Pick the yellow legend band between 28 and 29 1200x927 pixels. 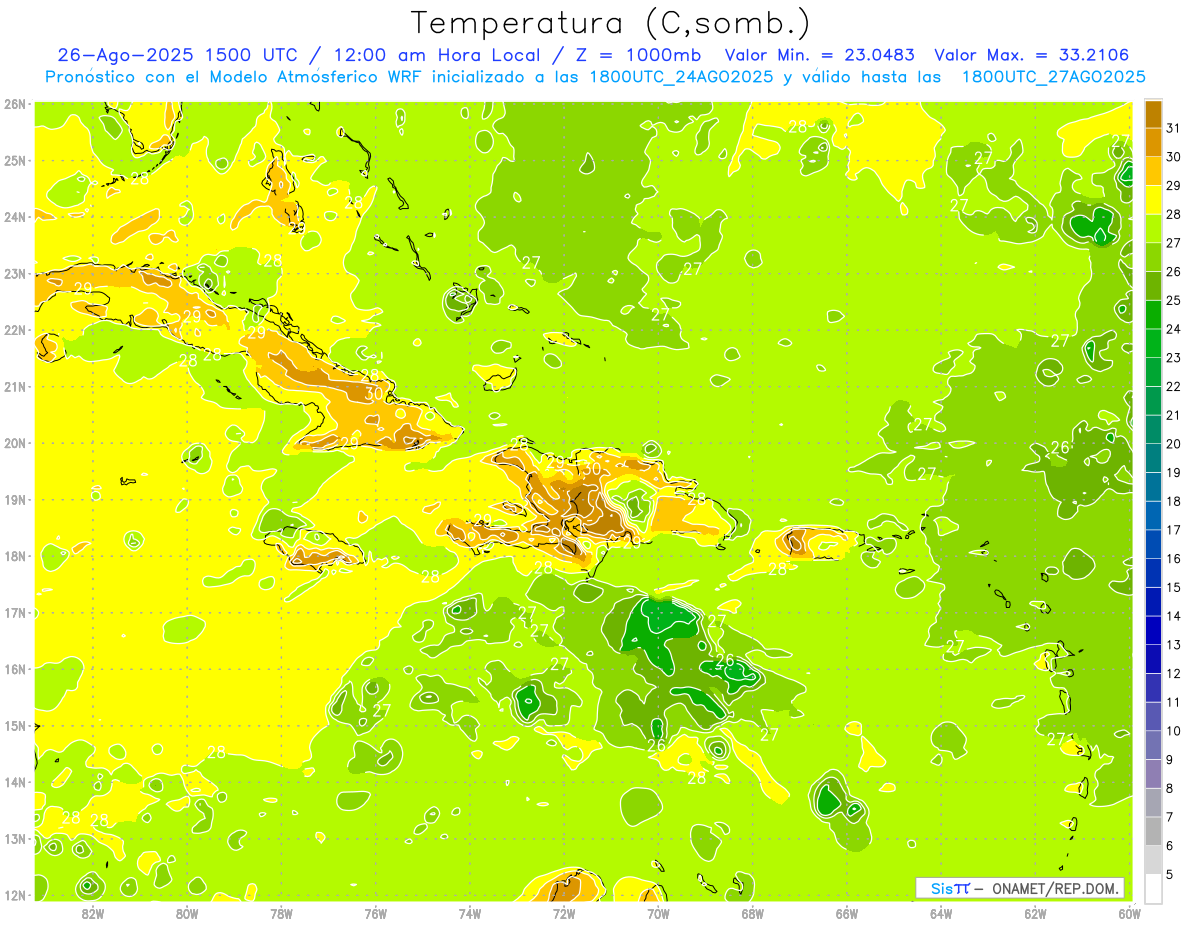tap(1153, 199)
